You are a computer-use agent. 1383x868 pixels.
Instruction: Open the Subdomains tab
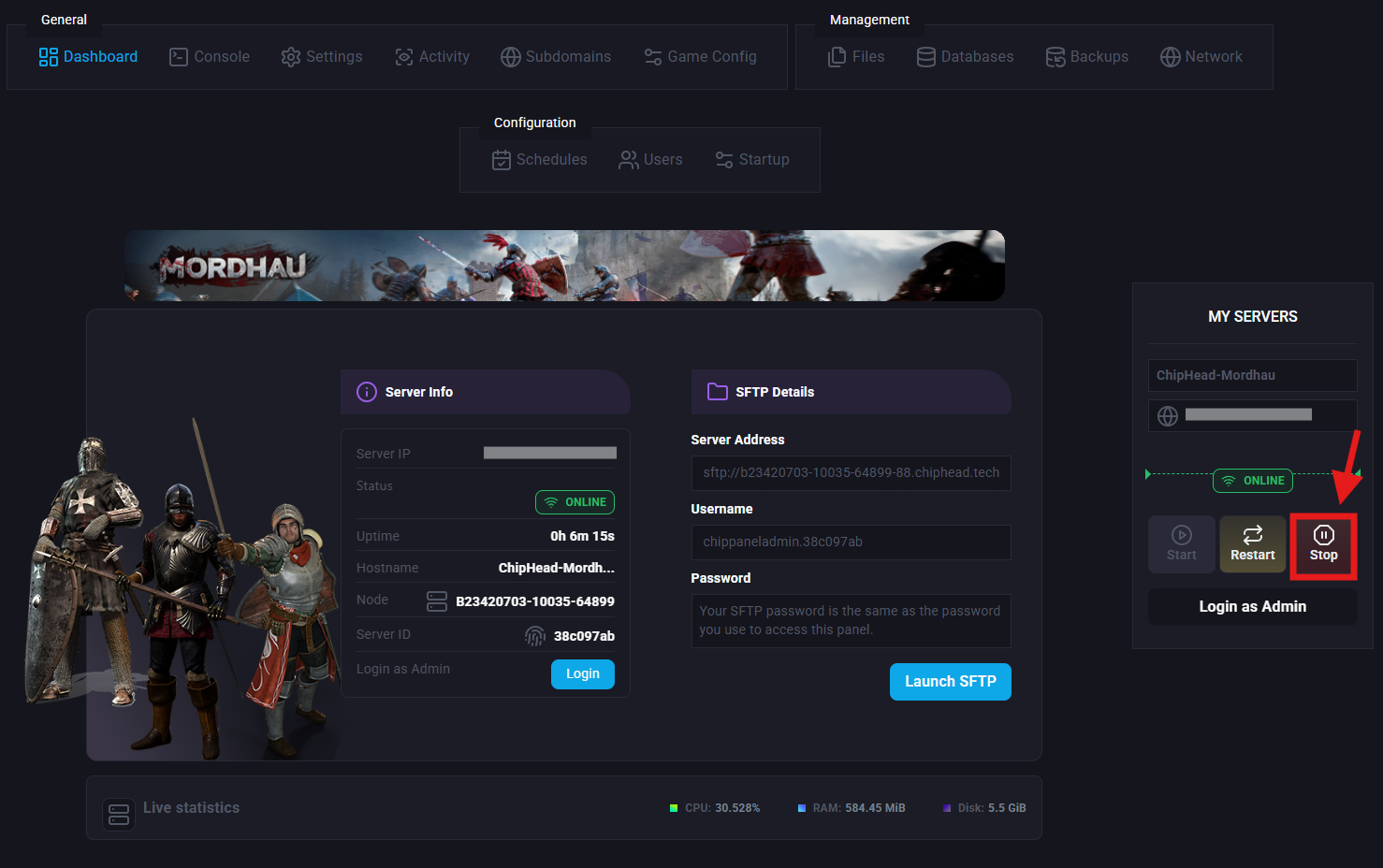[555, 57]
